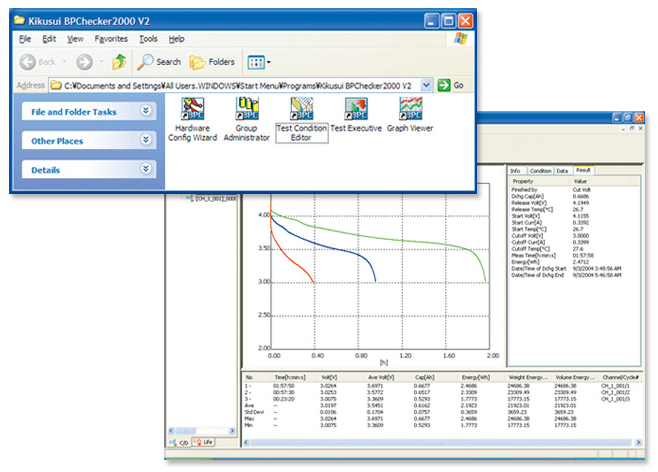Open the Favorites menu

click(112, 38)
